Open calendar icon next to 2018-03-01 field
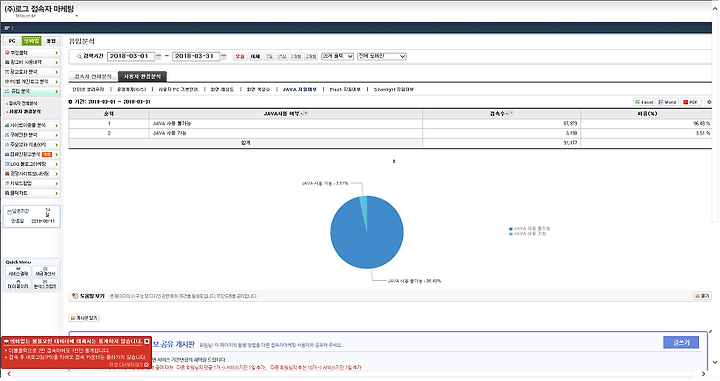 [158, 56]
